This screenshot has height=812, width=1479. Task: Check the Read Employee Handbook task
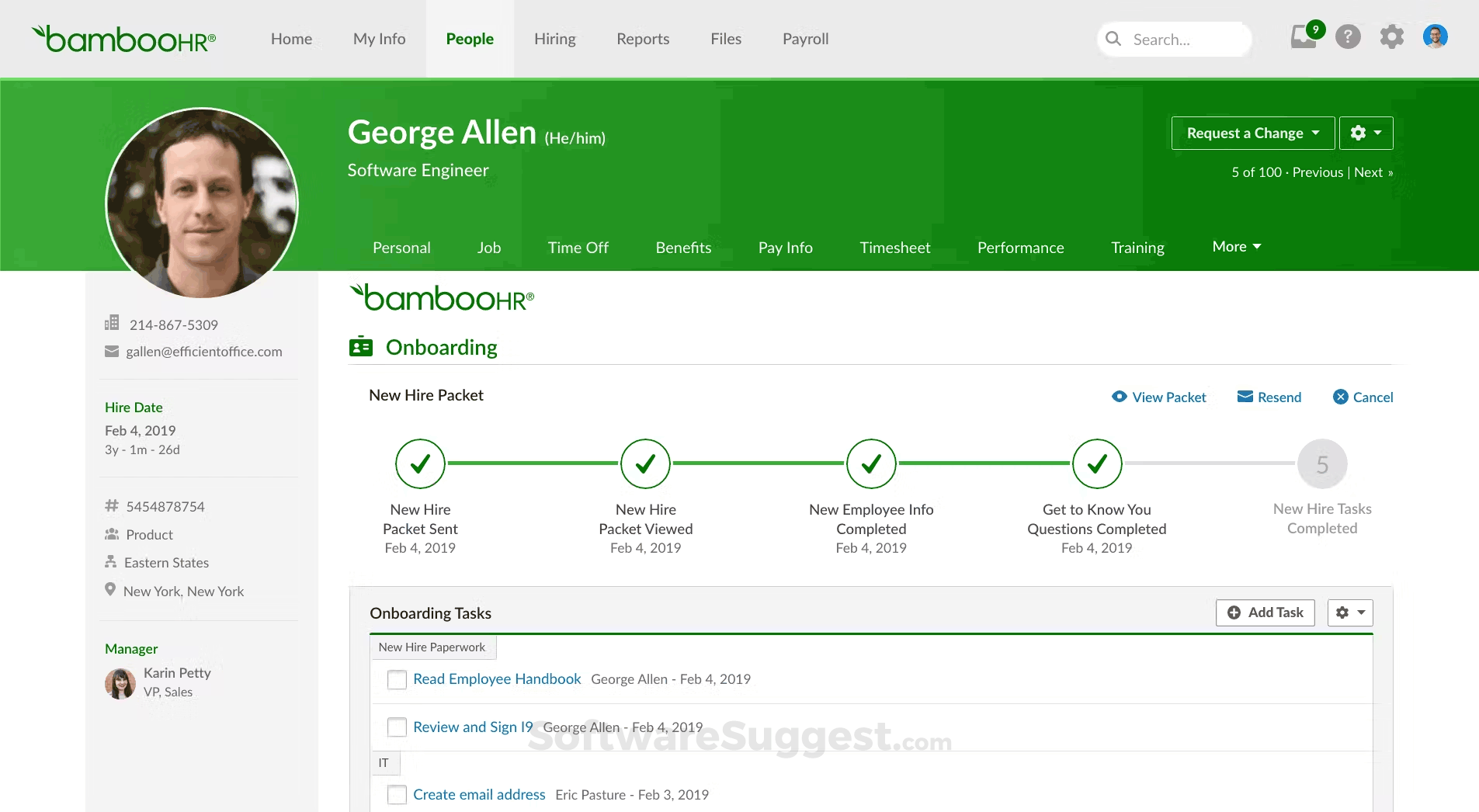coord(397,678)
